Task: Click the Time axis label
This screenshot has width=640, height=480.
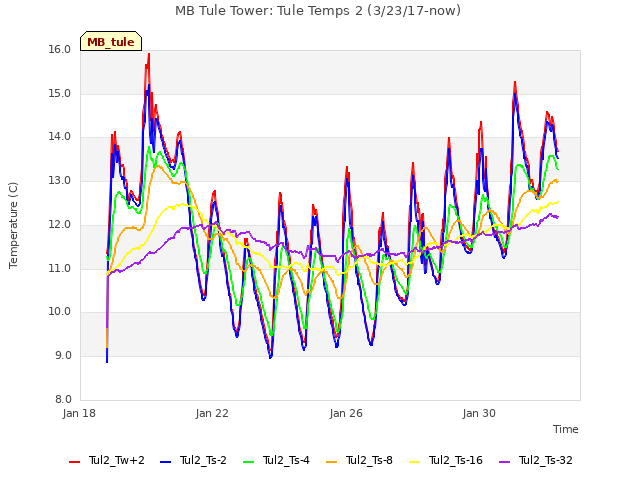Action: click(566, 429)
